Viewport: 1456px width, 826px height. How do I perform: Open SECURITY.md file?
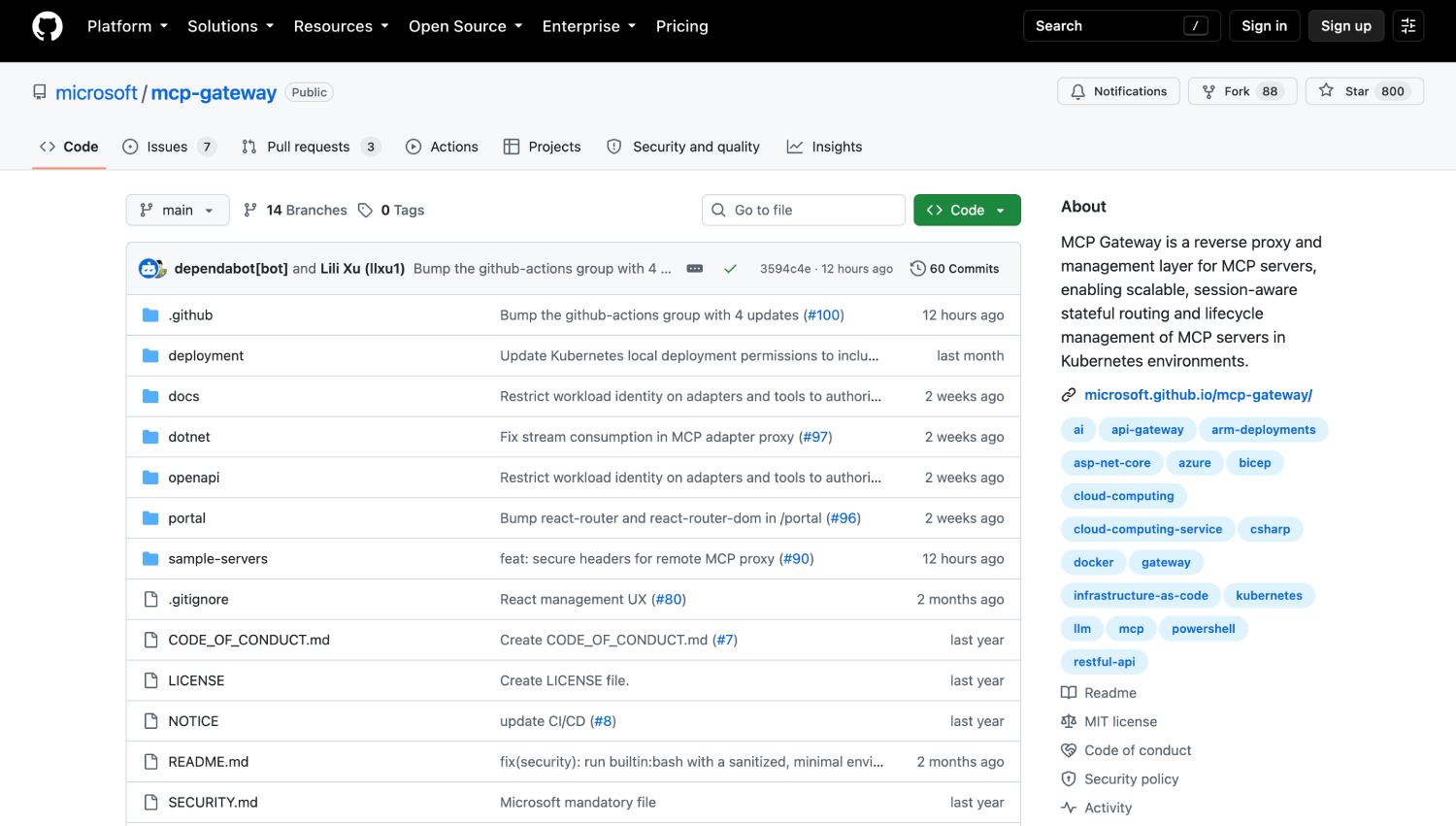coord(213,803)
